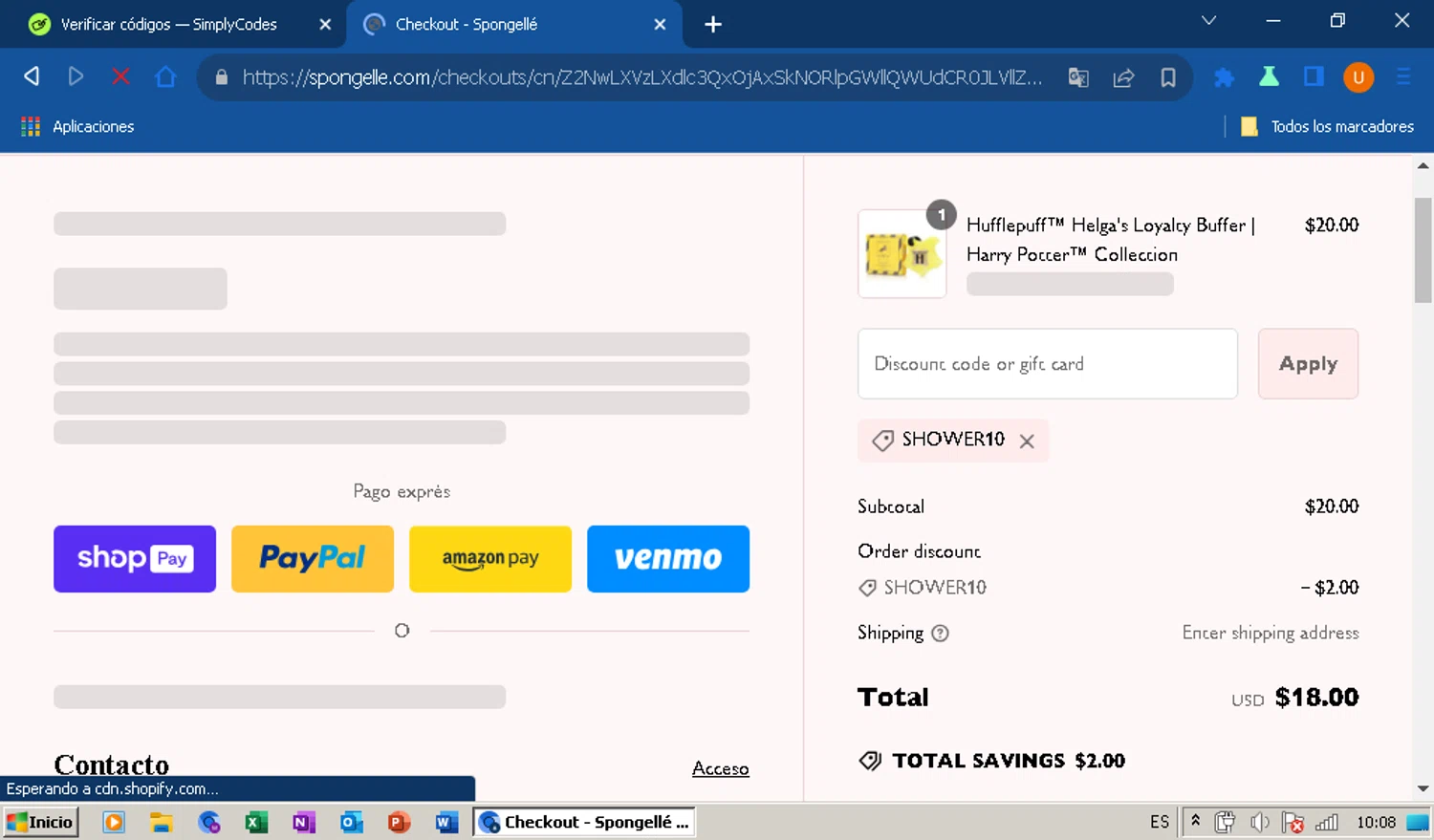Launch Outlook from the taskbar
The image size is (1434, 840).
[352, 822]
